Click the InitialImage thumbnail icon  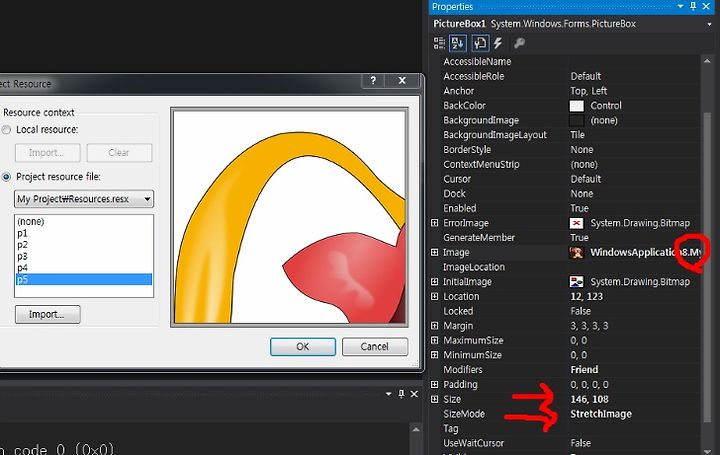point(577,282)
